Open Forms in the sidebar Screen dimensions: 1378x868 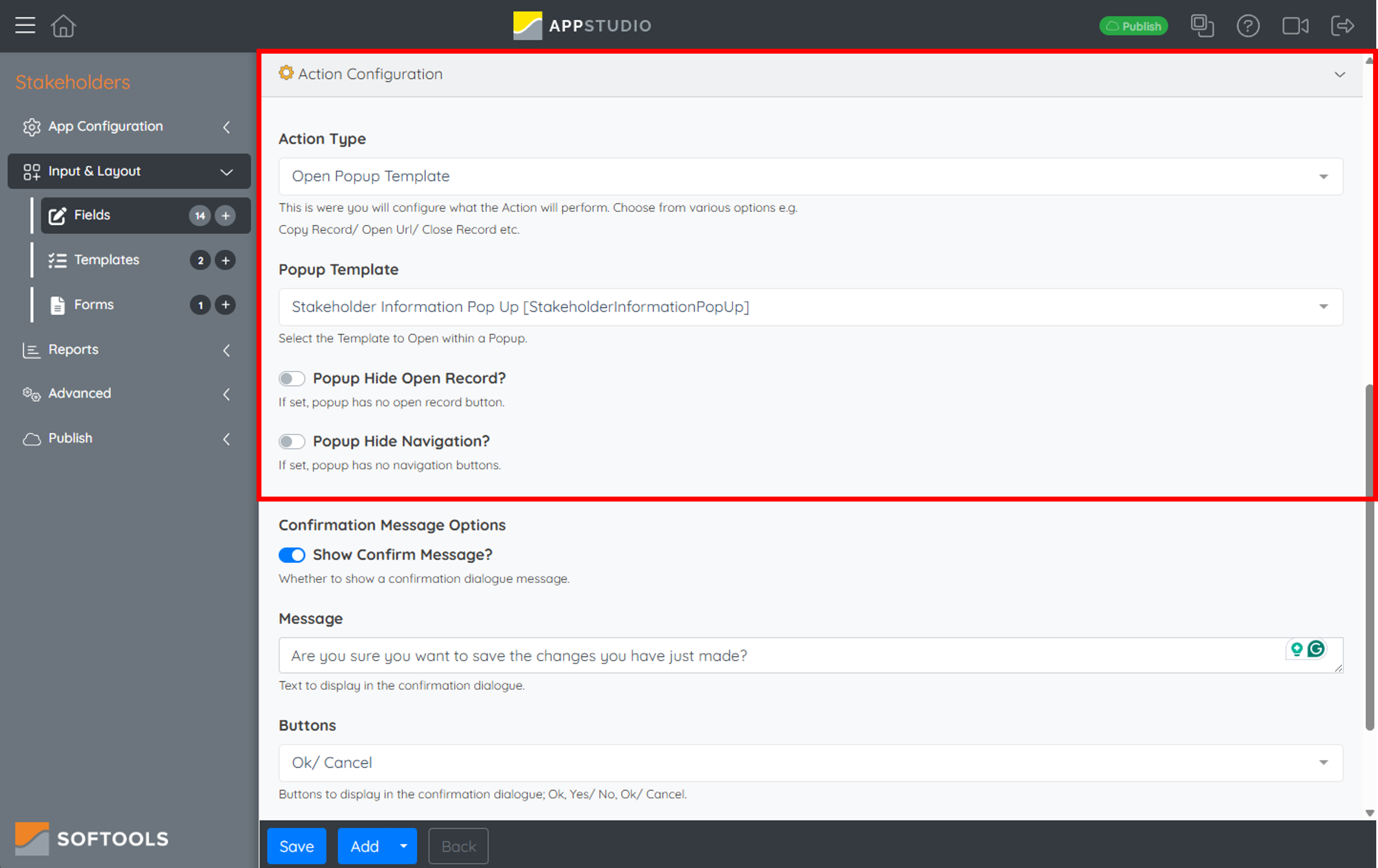[x=146, y=305]
